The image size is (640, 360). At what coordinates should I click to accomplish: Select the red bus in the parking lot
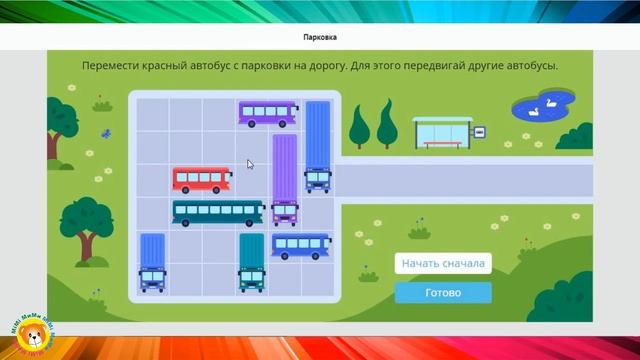pos(202,180)
